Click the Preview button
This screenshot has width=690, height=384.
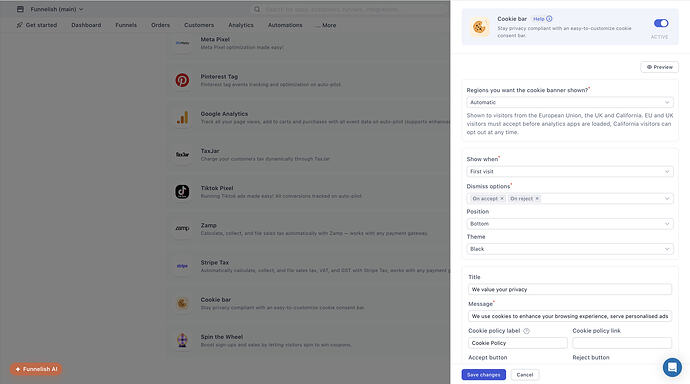pos(659,67)
